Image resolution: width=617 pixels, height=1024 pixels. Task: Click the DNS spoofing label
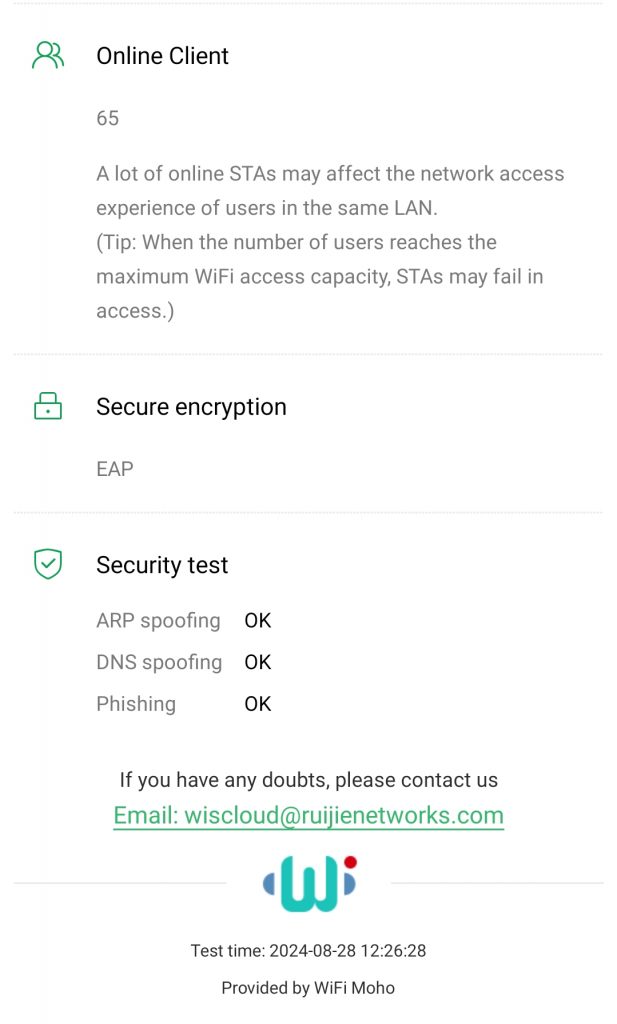tap(159, 662)
